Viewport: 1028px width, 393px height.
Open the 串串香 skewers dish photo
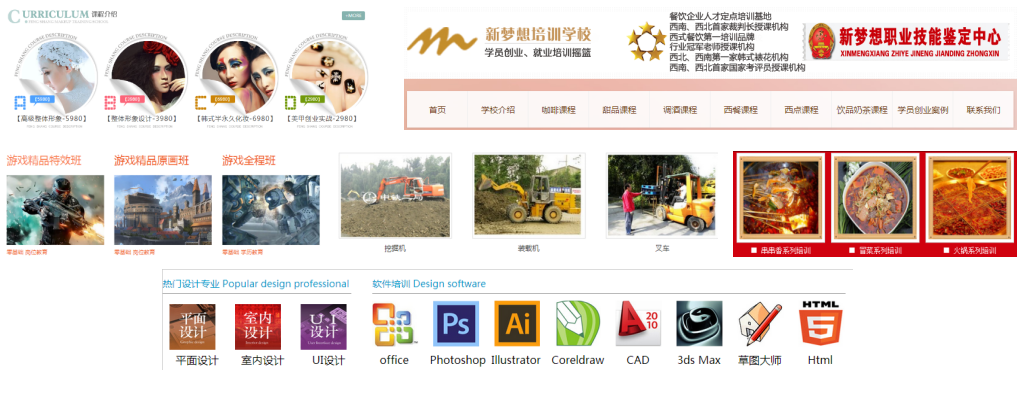[781, 199]
